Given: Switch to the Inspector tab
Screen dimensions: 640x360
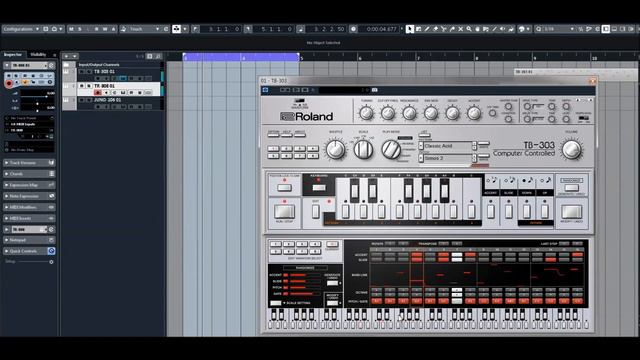Looking at the screenshot, I should 13,54.
